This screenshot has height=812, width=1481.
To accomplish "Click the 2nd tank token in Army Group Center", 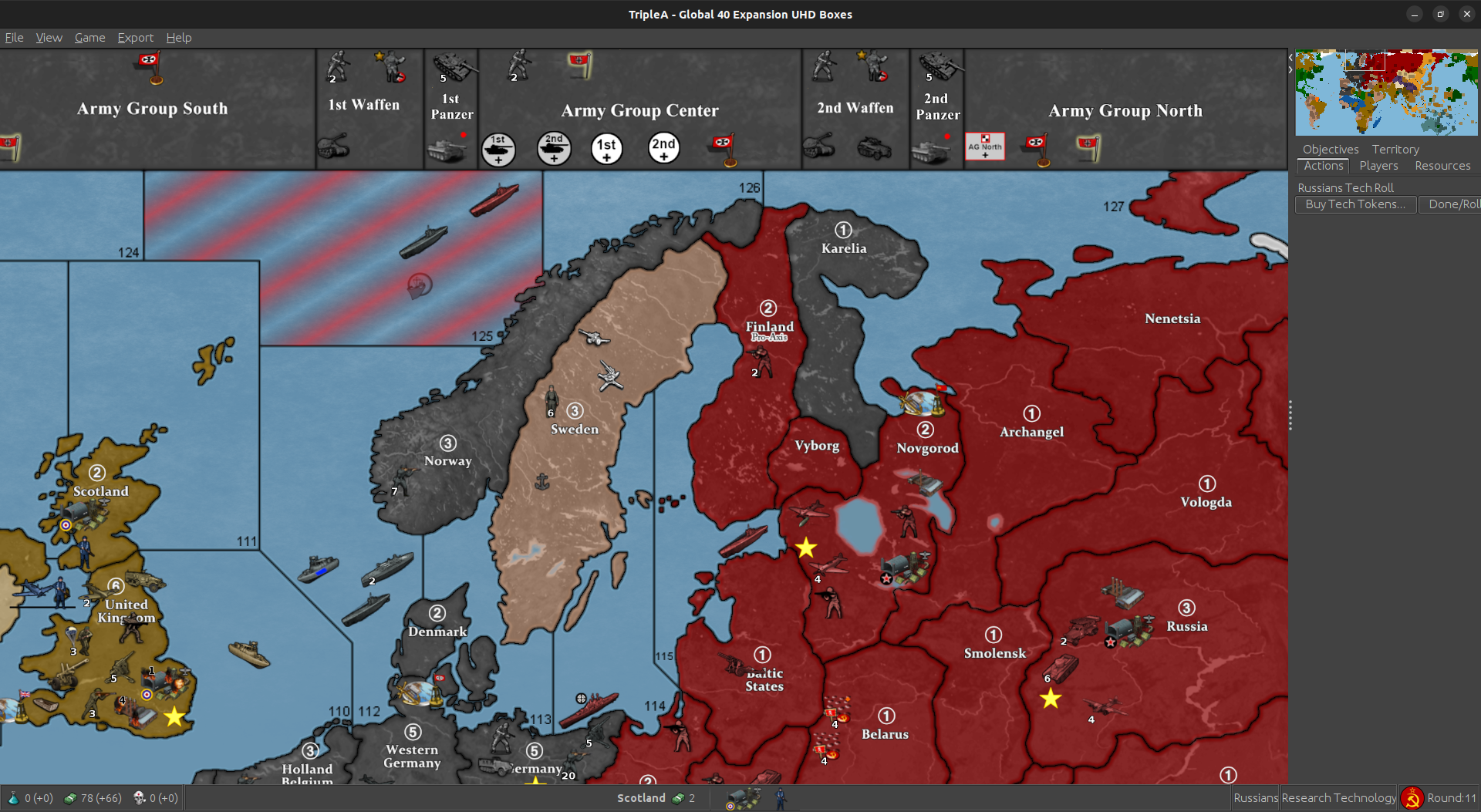I will pyautogui.click(x=554, y=149).
